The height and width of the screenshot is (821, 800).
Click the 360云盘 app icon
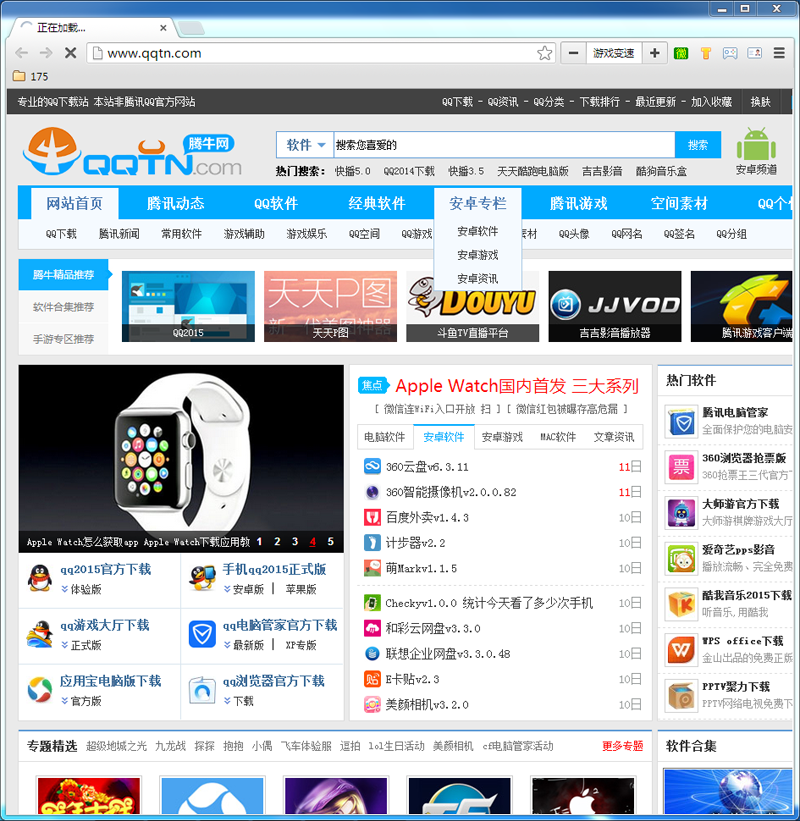372,466
